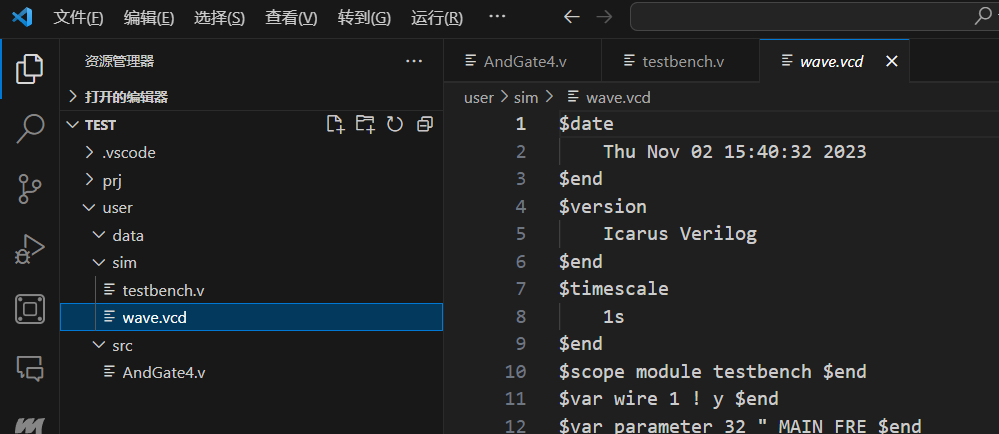Collapse the sim folder
This screenshot has width=999, height=434.
click(x=124, y=263)
